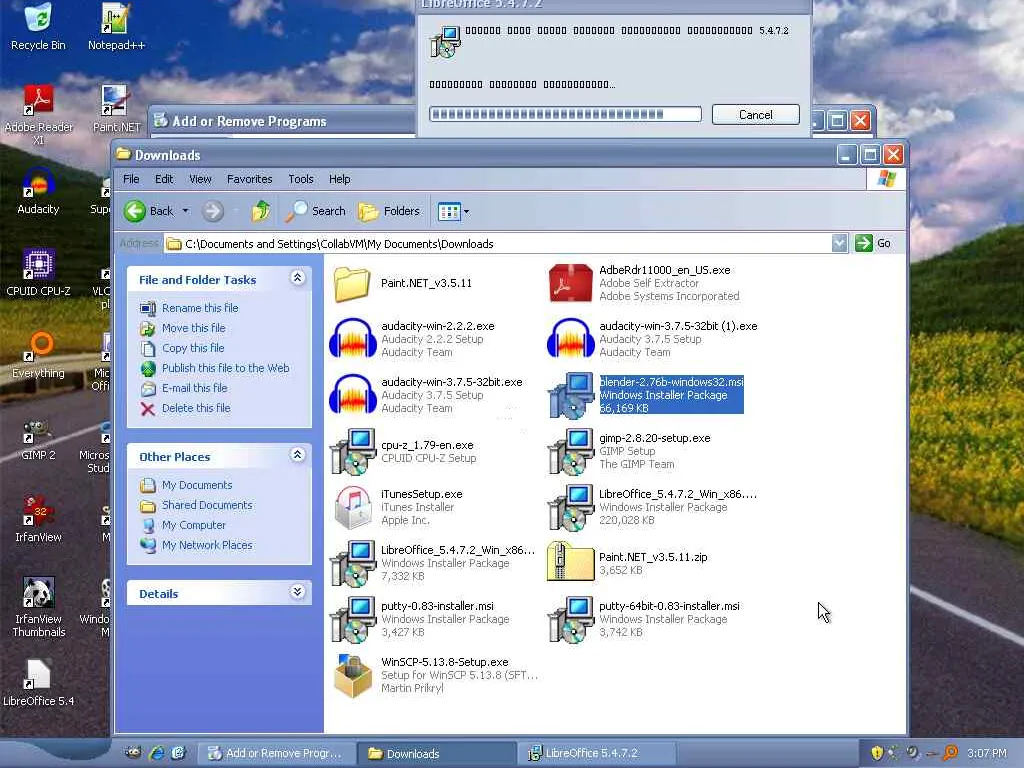
Task: Open the Favorites menu
Action: [x=249, y=179]
